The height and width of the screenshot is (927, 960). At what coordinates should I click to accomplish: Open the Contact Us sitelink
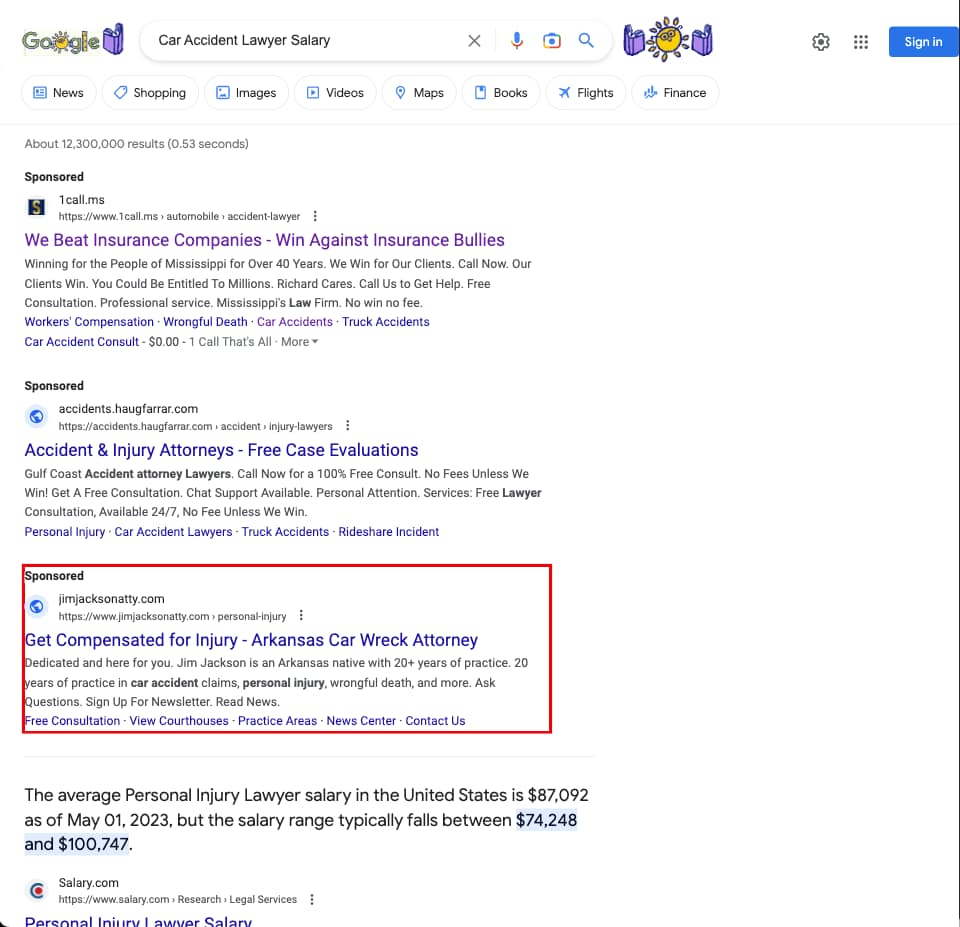435,721
